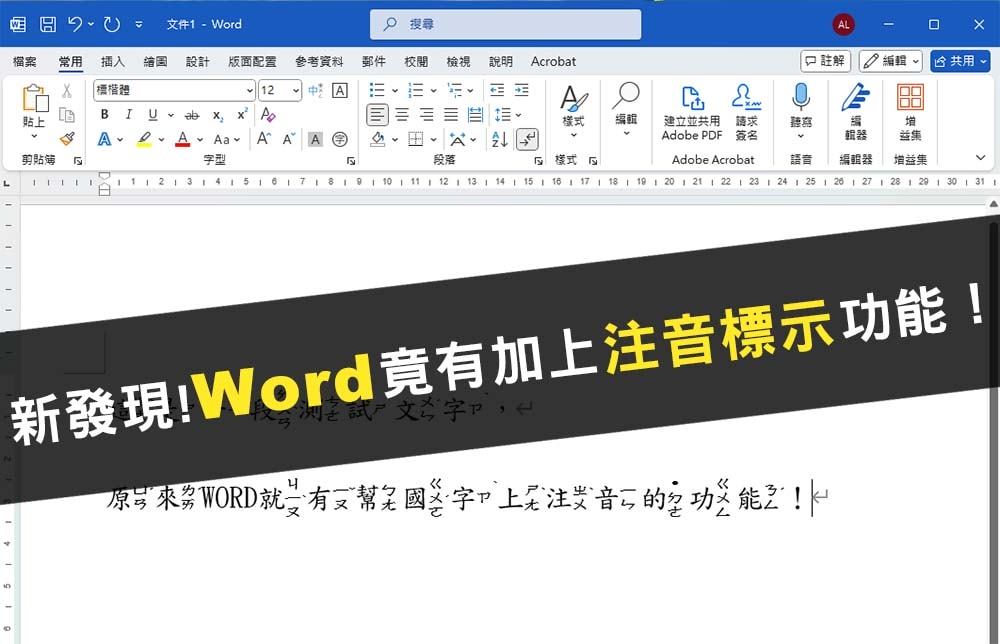Toggle Subscript formatting
This screenshot has width=1000, height=644.
point(217,115)
